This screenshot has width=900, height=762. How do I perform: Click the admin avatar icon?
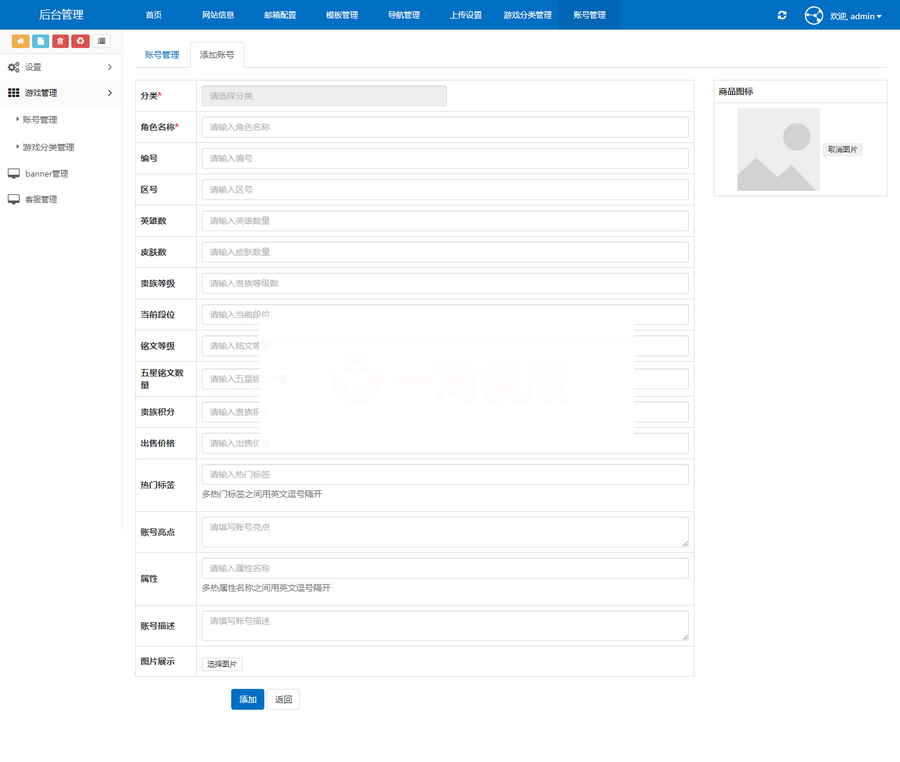pos(814,15)
